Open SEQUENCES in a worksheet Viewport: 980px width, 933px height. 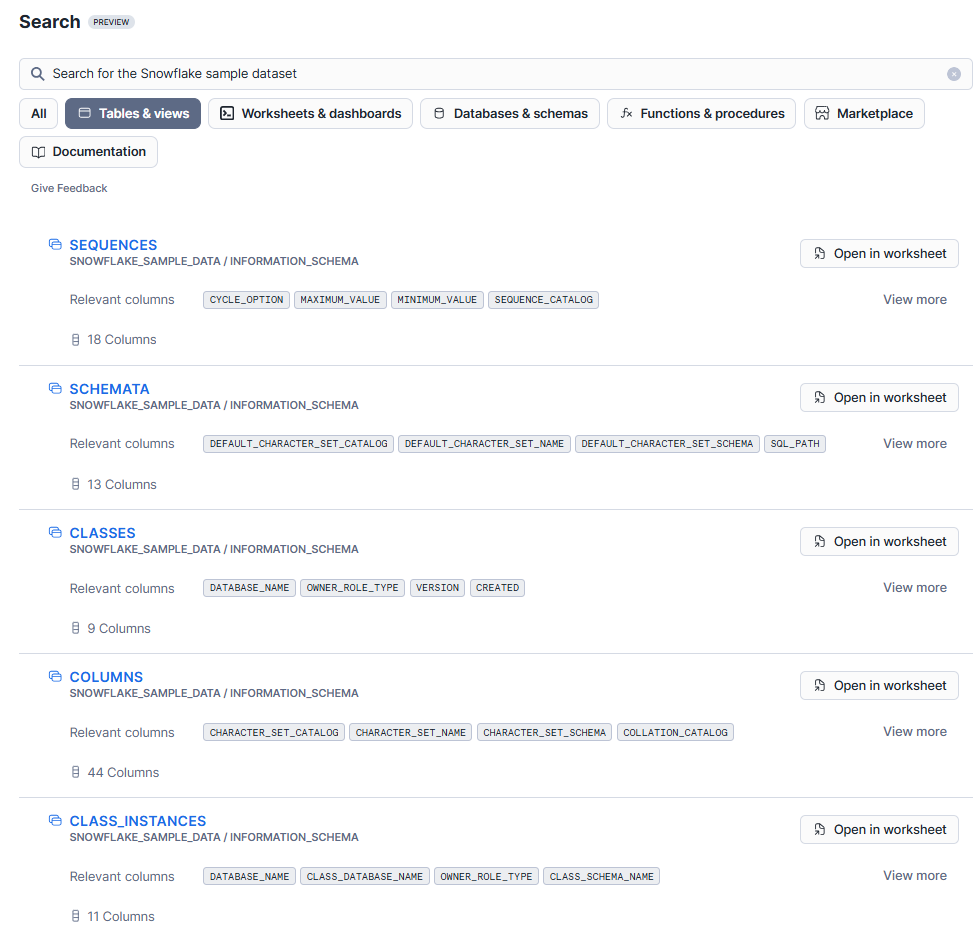pos(879,253)
